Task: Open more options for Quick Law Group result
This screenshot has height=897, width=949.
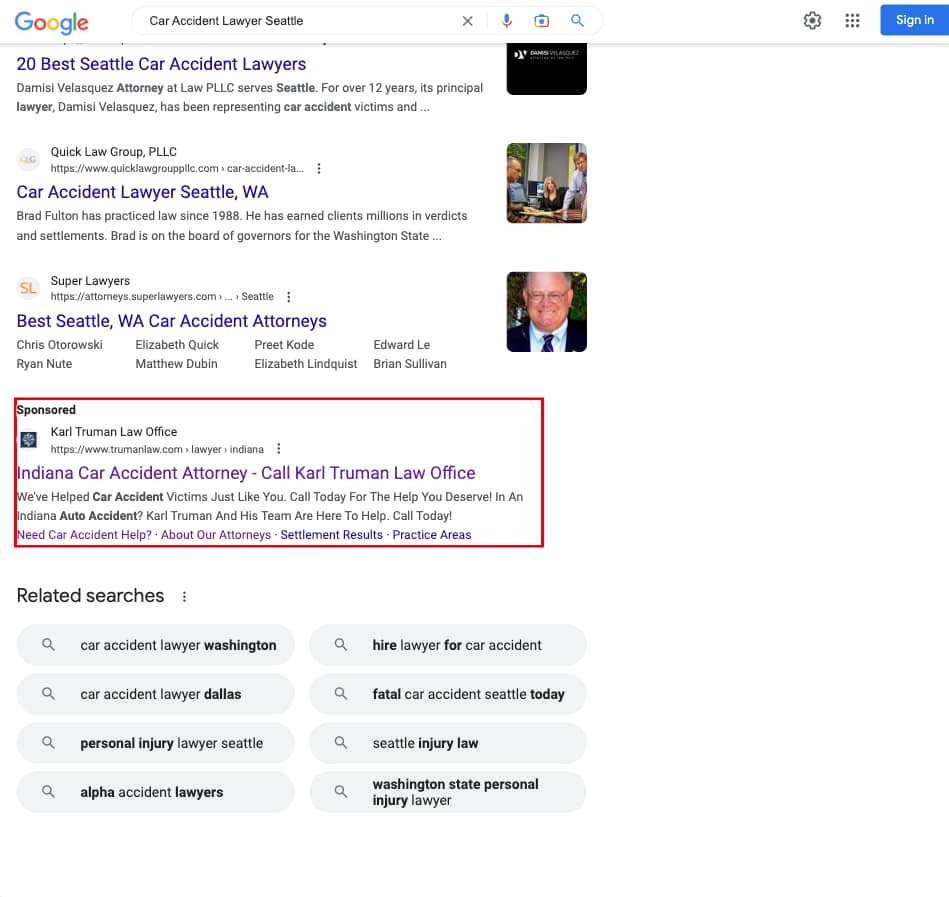Action: pyautogui.click(x=319, y=168)
